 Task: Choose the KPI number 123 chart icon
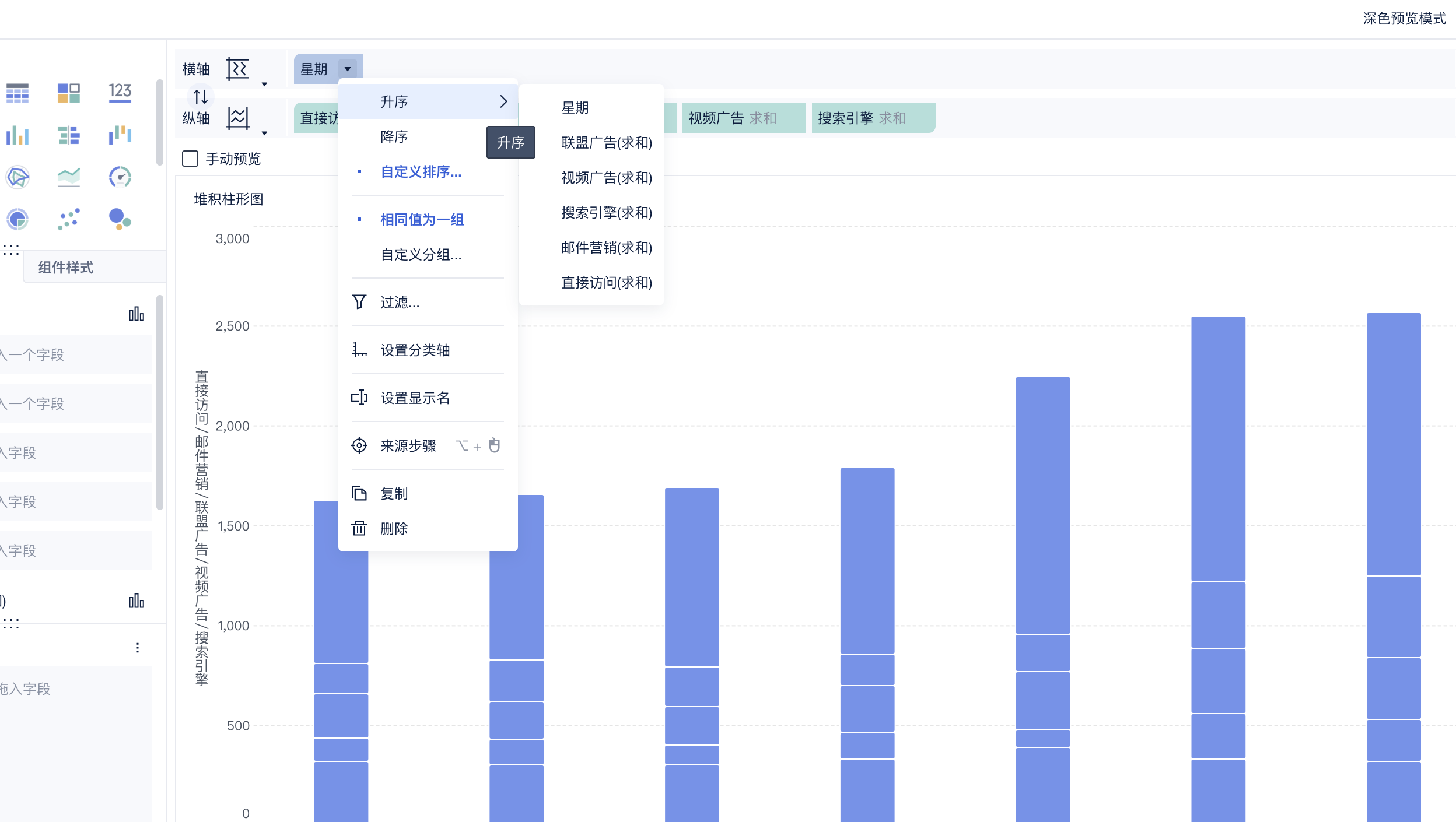120,93
